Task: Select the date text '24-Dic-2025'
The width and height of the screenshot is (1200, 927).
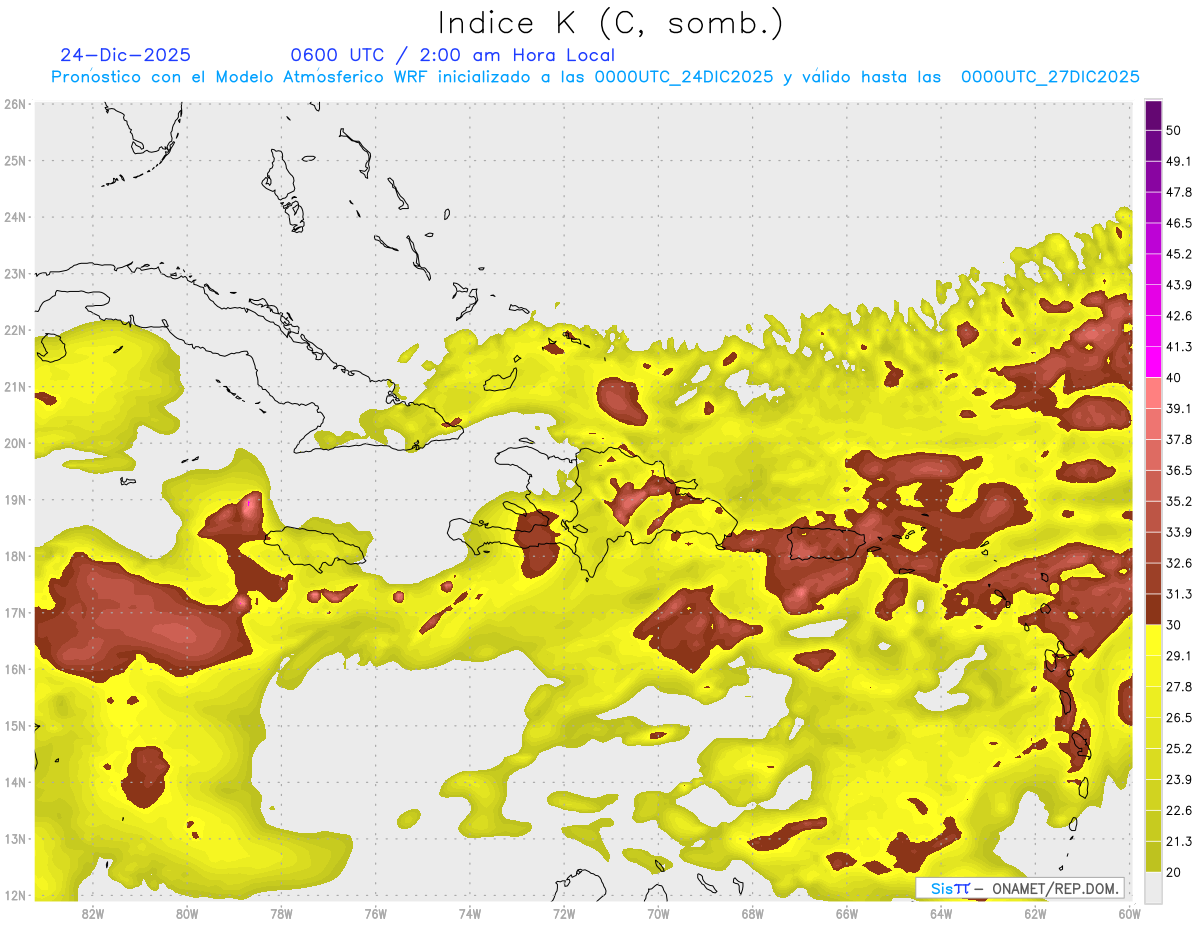Action: [125, 55]
